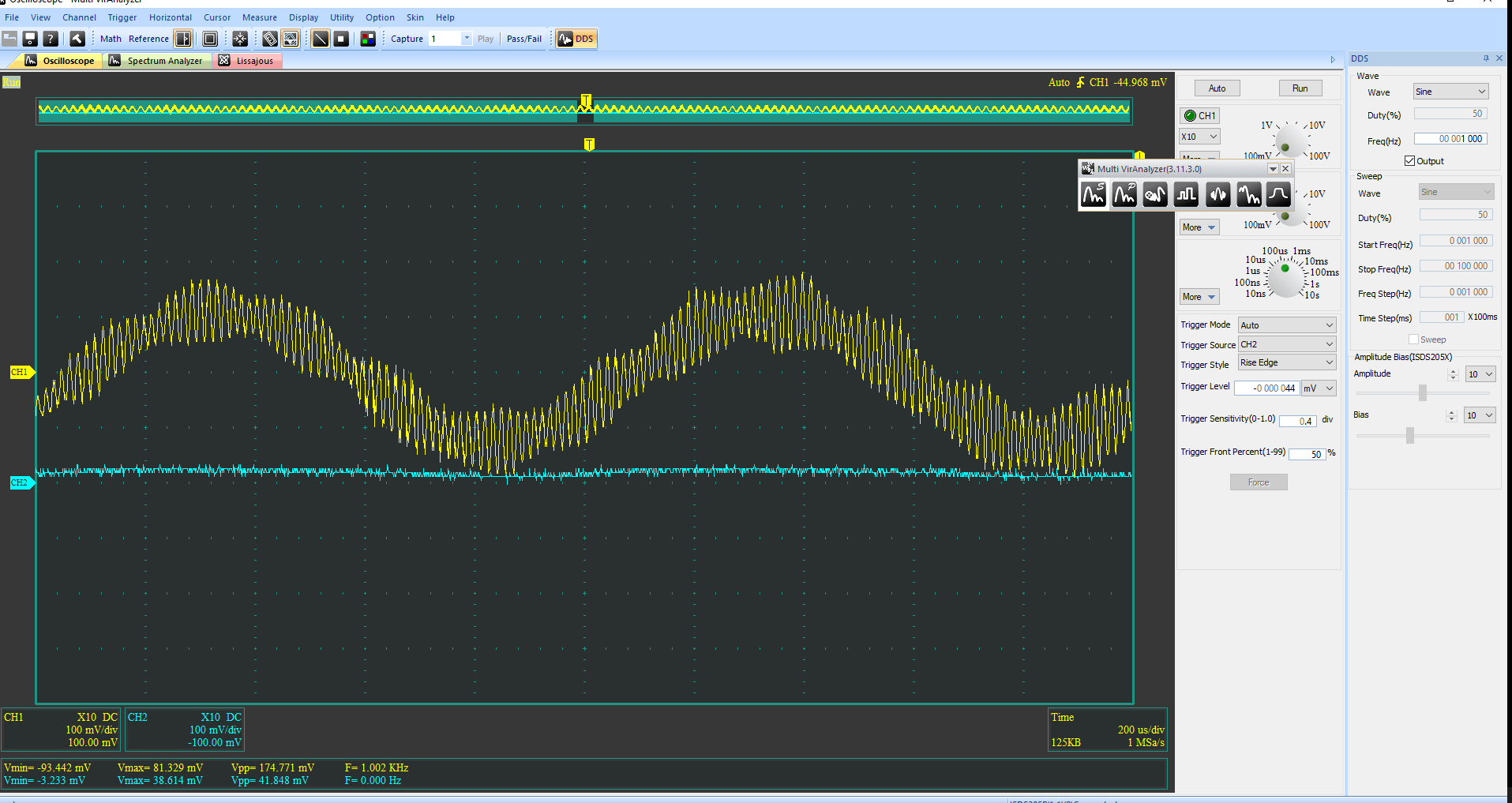Toggle the CH1 channel enable button
The image size is (1512, 803).
coord(1200,115)
